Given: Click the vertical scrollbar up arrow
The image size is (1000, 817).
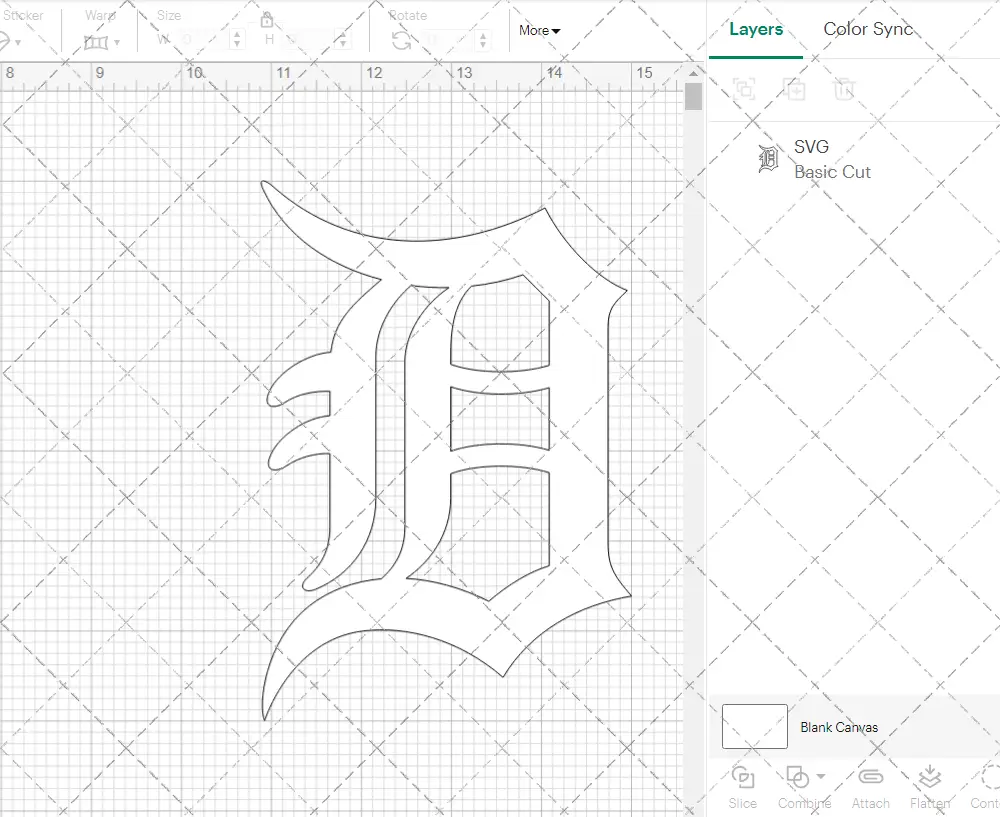Looking at the screenshot, I should [693, 73].
